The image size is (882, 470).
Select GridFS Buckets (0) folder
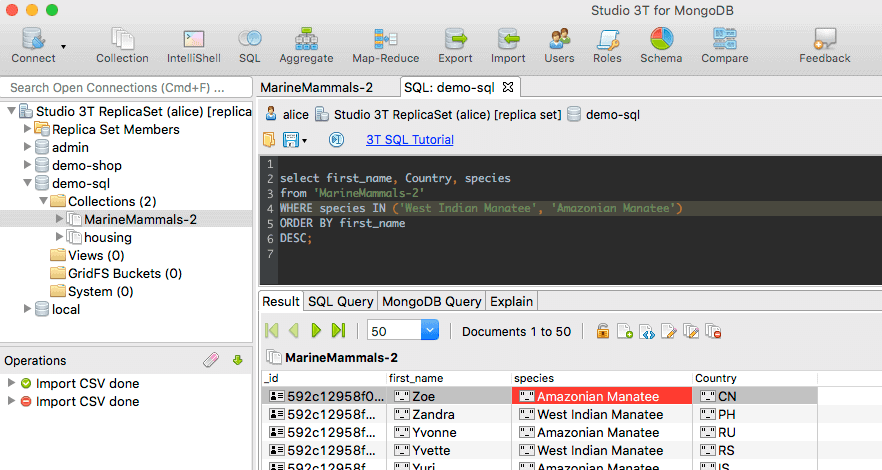tap(125, 273)
